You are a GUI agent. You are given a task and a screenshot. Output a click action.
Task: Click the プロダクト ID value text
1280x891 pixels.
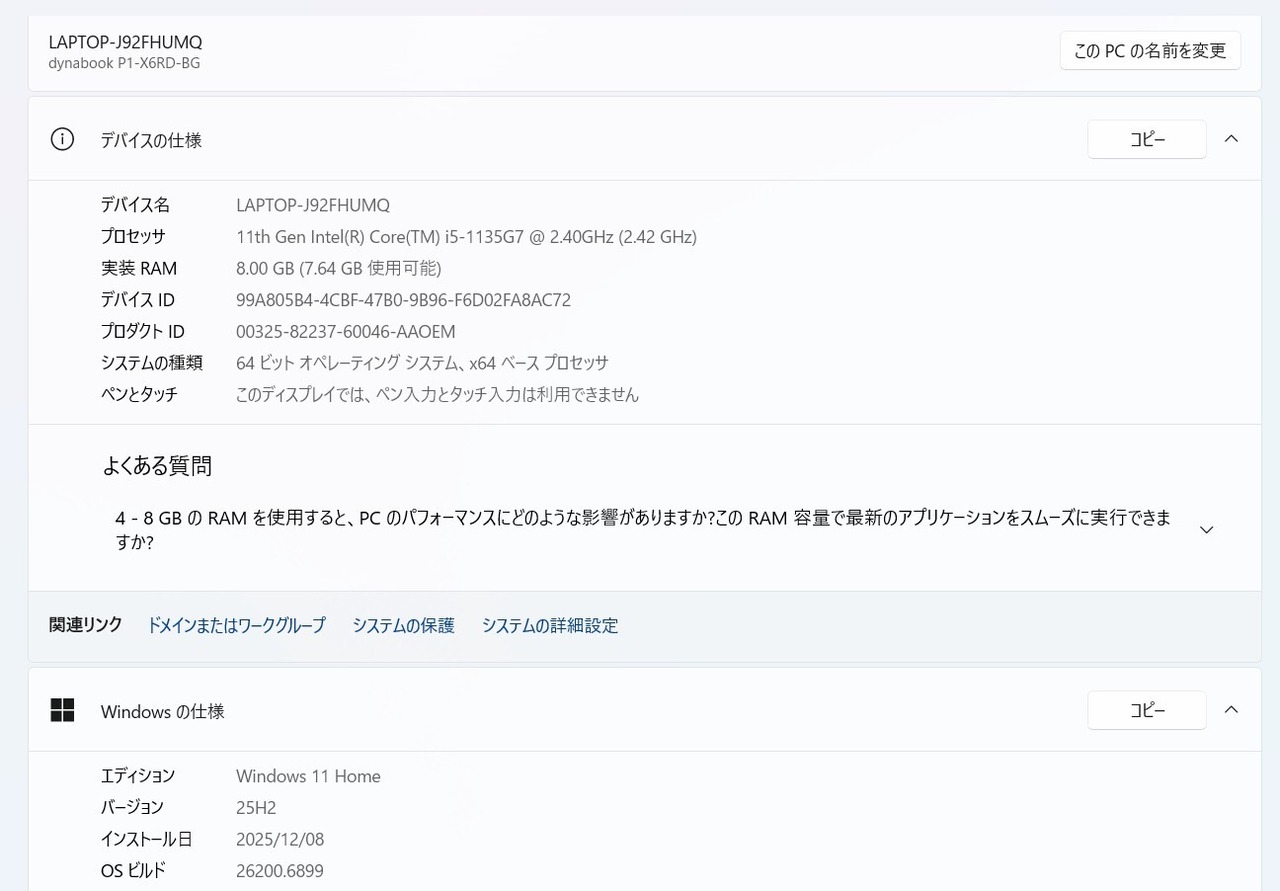345,331
